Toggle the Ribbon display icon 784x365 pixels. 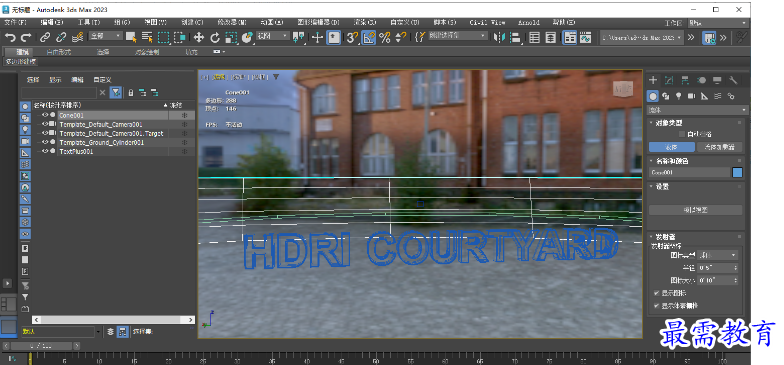pos(570,37)
